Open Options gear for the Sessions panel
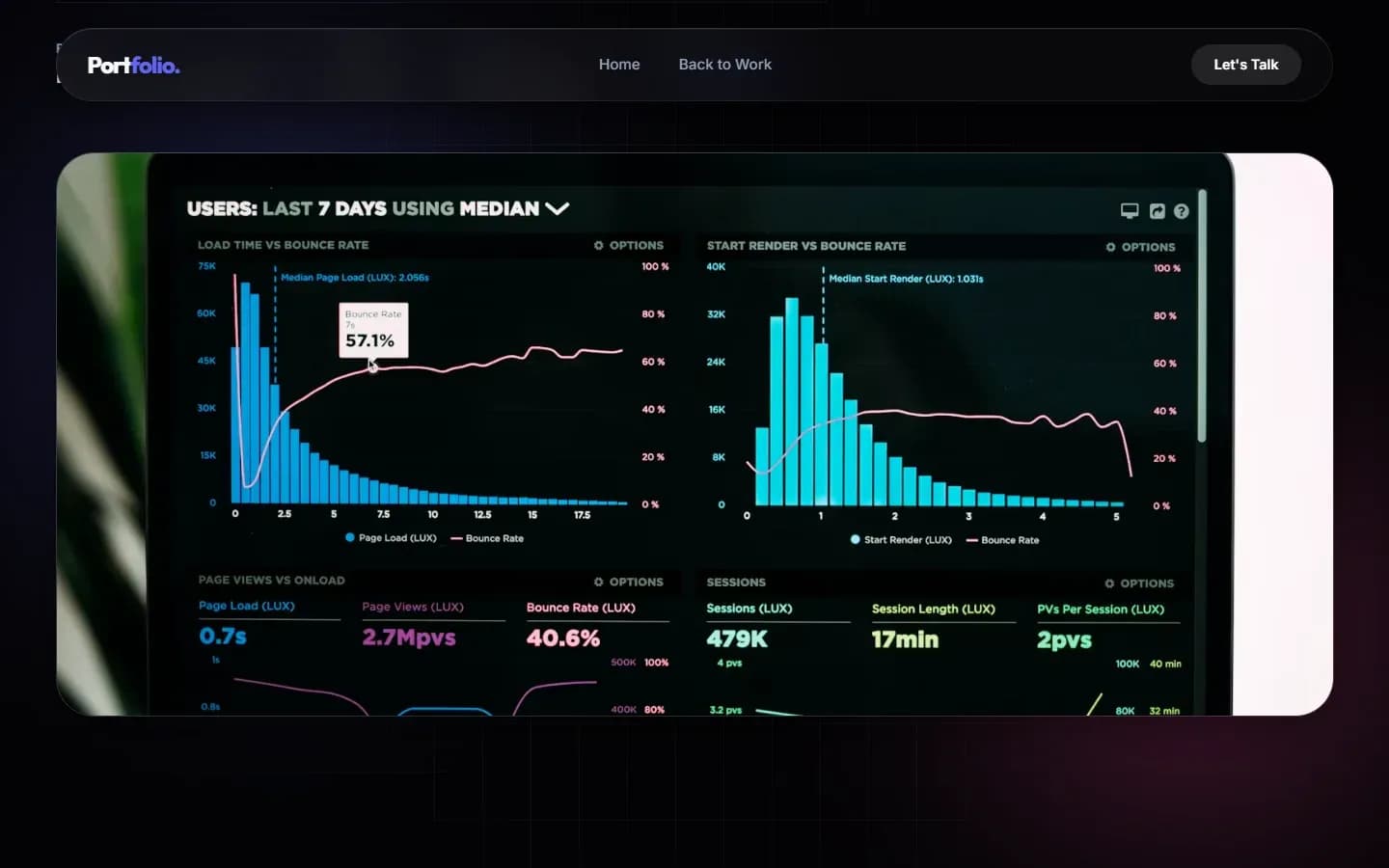Screen dimensions: 1389x868 click(x=1139, y=583)
